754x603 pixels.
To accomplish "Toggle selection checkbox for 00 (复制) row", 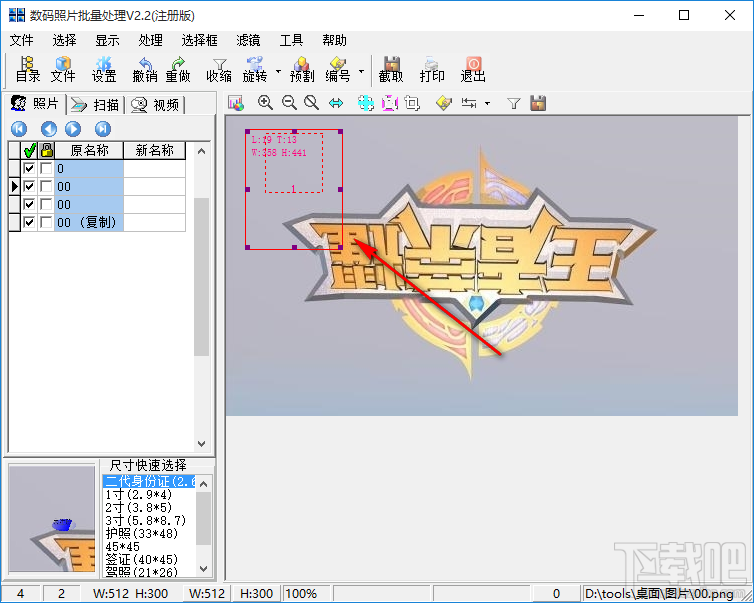I will [29, 223].
